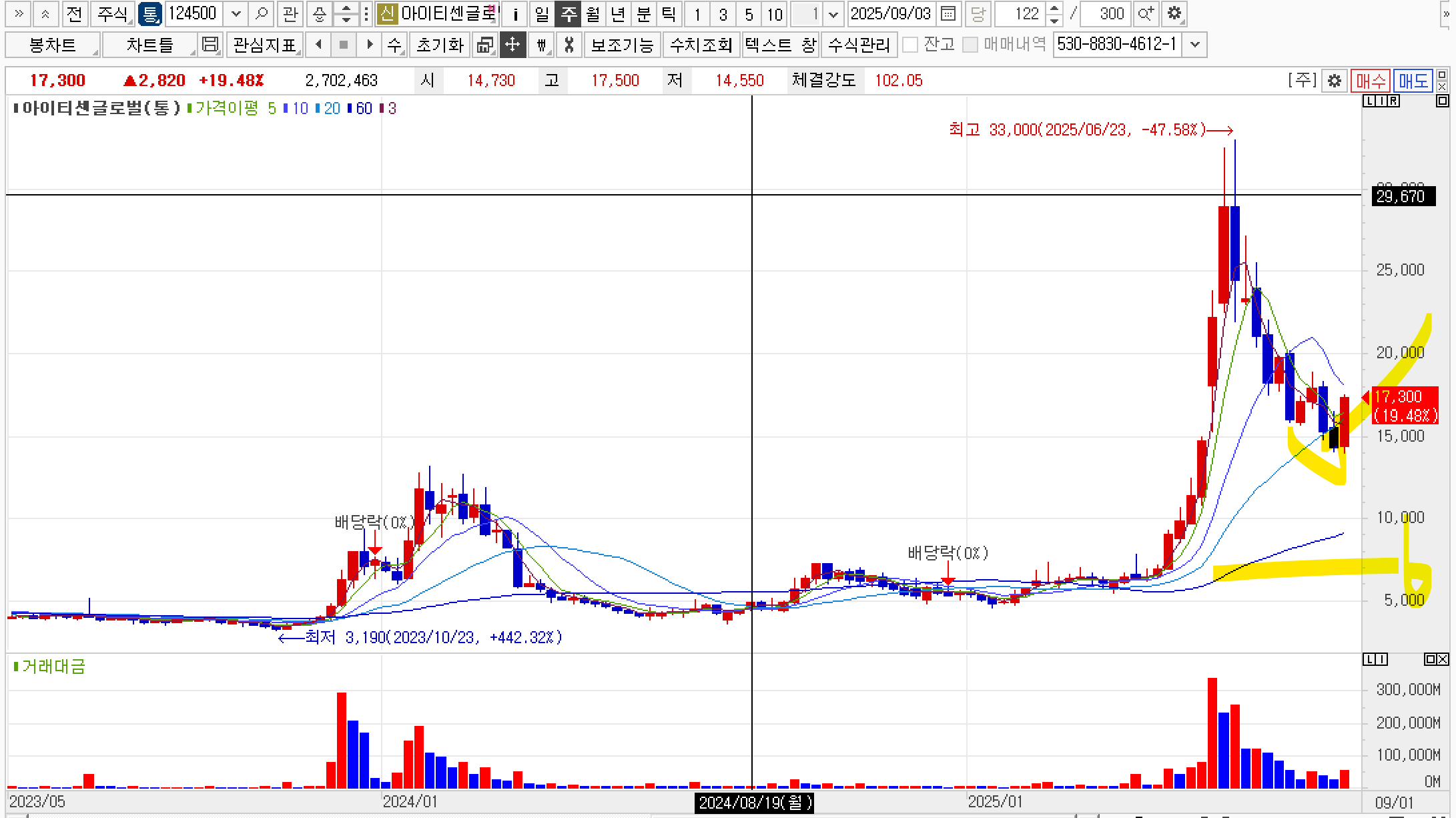Click the red 매수 buy button
Viewport: 1456px width, 818px height.
(1371, 81)
